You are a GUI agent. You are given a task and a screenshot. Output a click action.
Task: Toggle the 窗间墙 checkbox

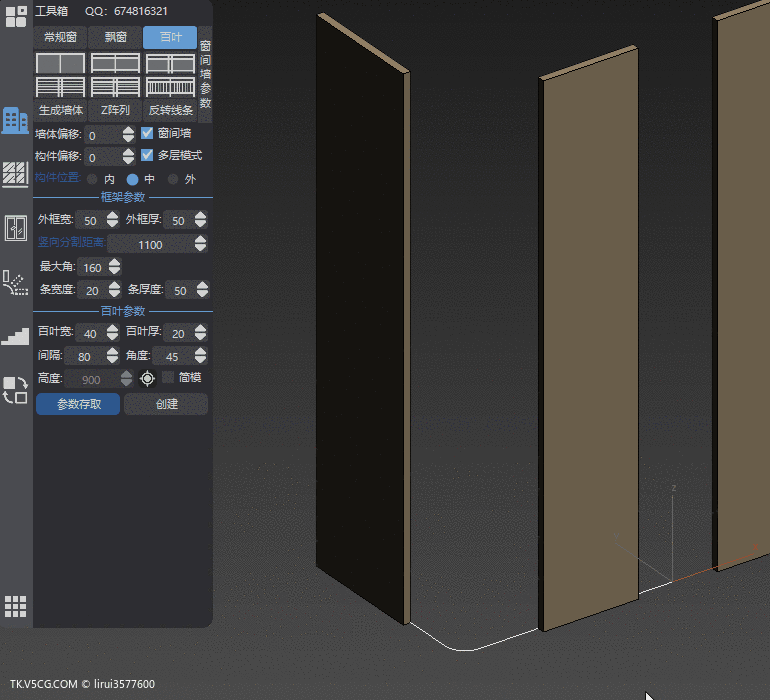(147, 133)
